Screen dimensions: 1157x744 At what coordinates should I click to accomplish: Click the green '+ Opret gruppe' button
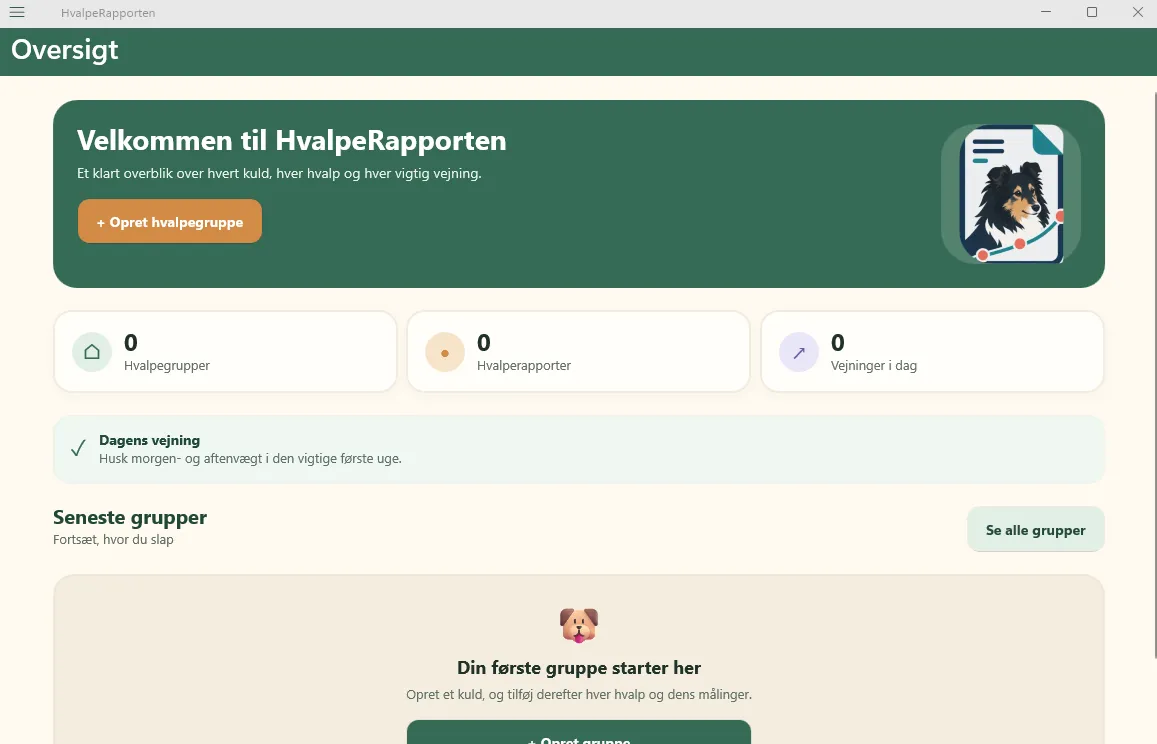coord(578,733)
